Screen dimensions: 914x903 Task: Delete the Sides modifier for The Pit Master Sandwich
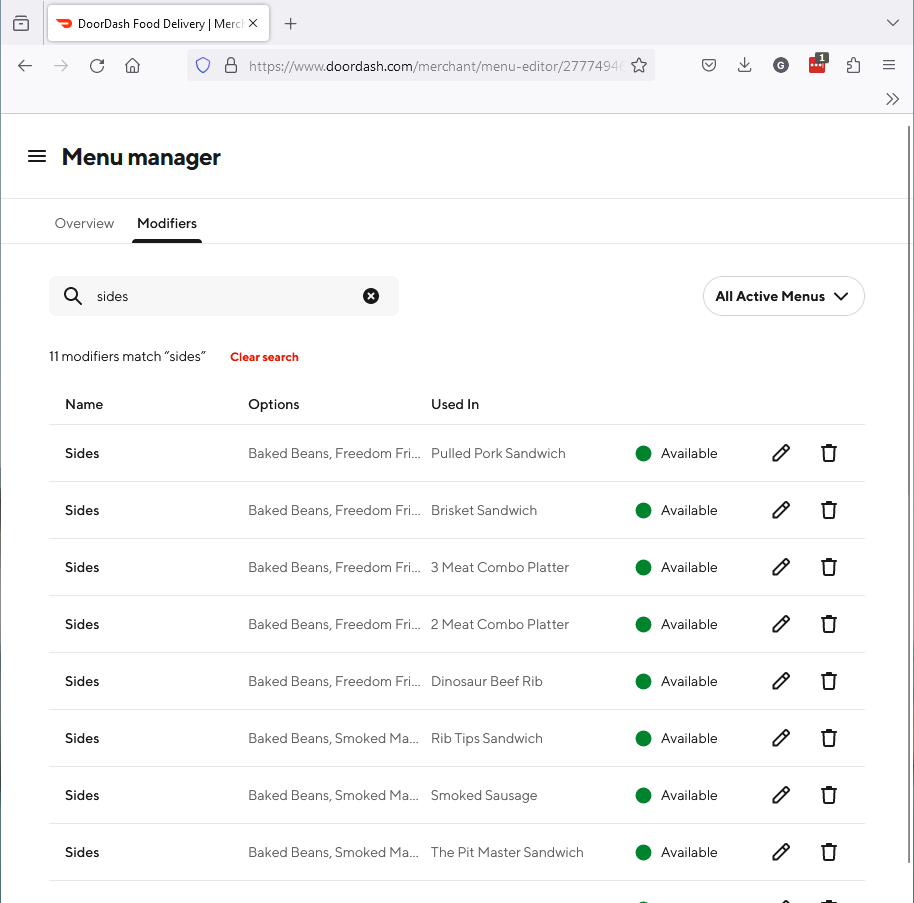829,852
